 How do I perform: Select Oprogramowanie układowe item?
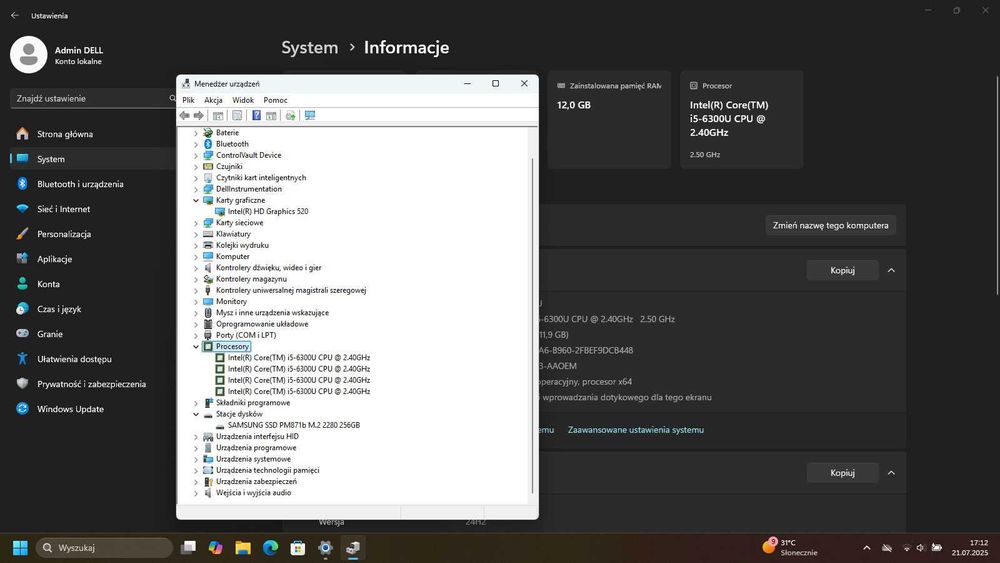click(262, 324)
